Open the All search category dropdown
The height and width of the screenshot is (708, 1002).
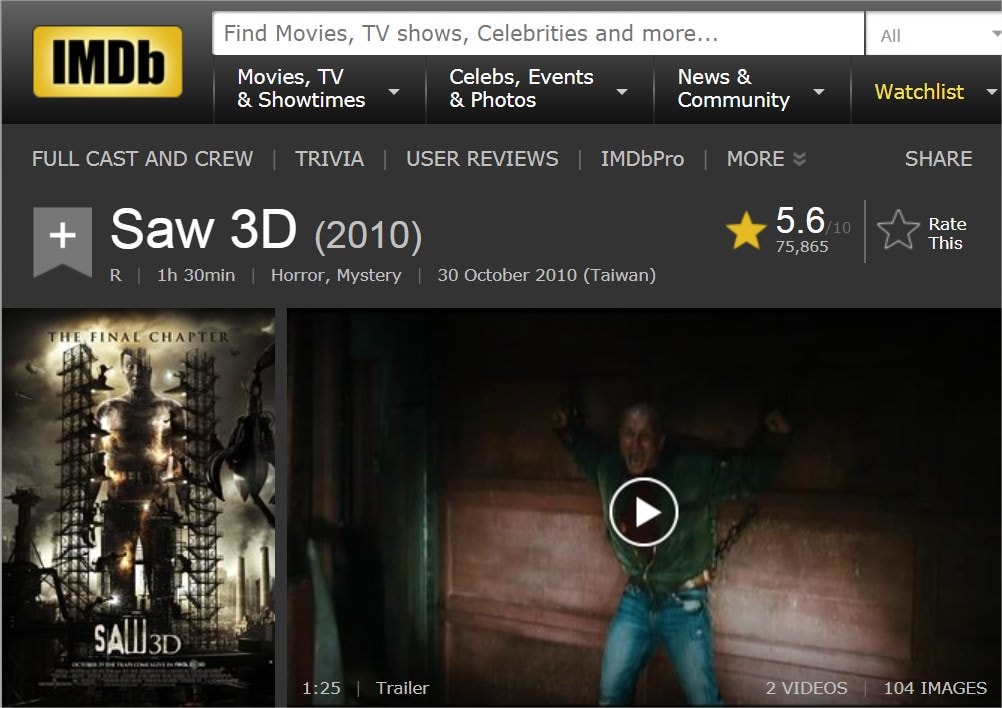pyautogui.click(x=932, y=35)
